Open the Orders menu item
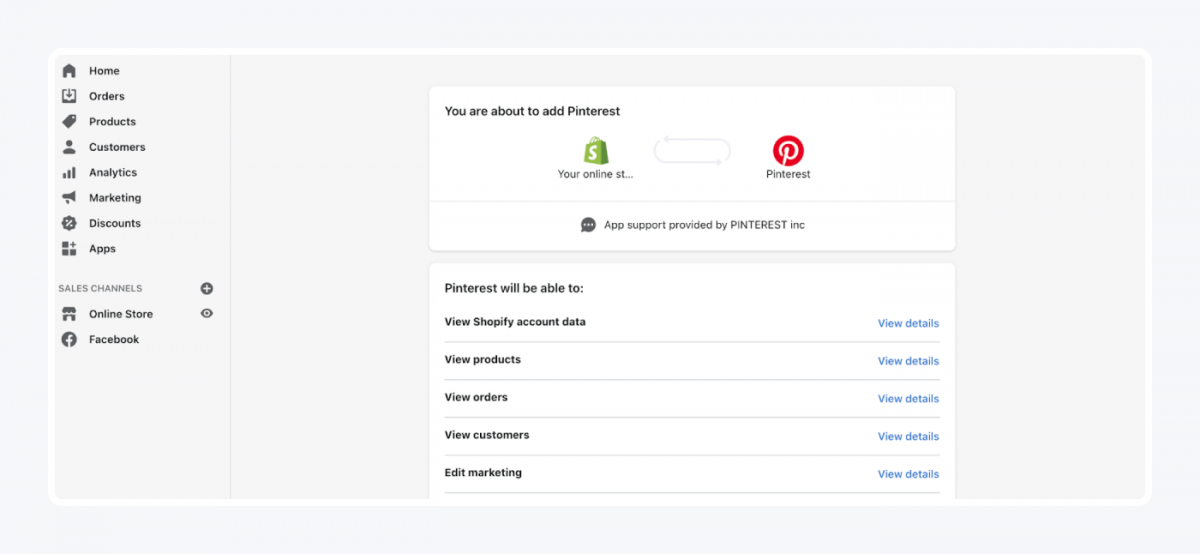The height and width of the screenshot is (554, 1200). (x=107, y=96)
